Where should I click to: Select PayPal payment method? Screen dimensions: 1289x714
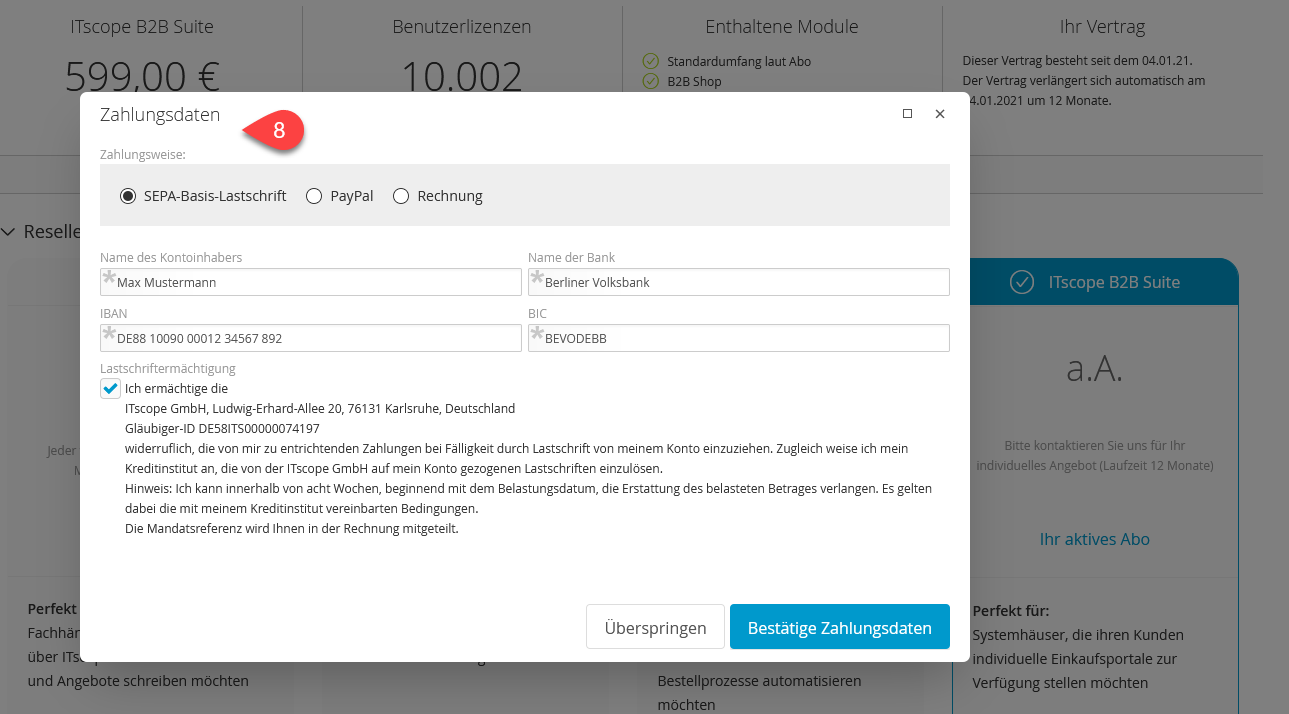tap(314, 196)
